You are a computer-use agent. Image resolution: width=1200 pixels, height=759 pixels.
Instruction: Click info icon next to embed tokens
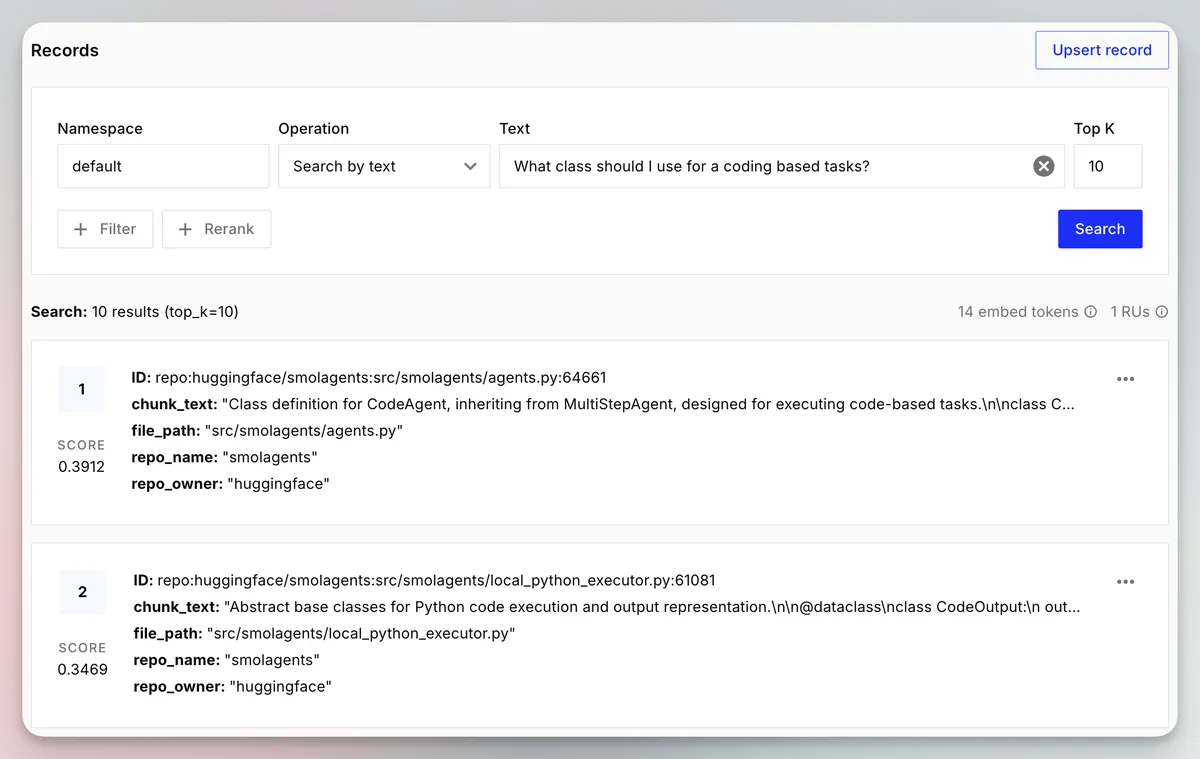coord(1091,312)
